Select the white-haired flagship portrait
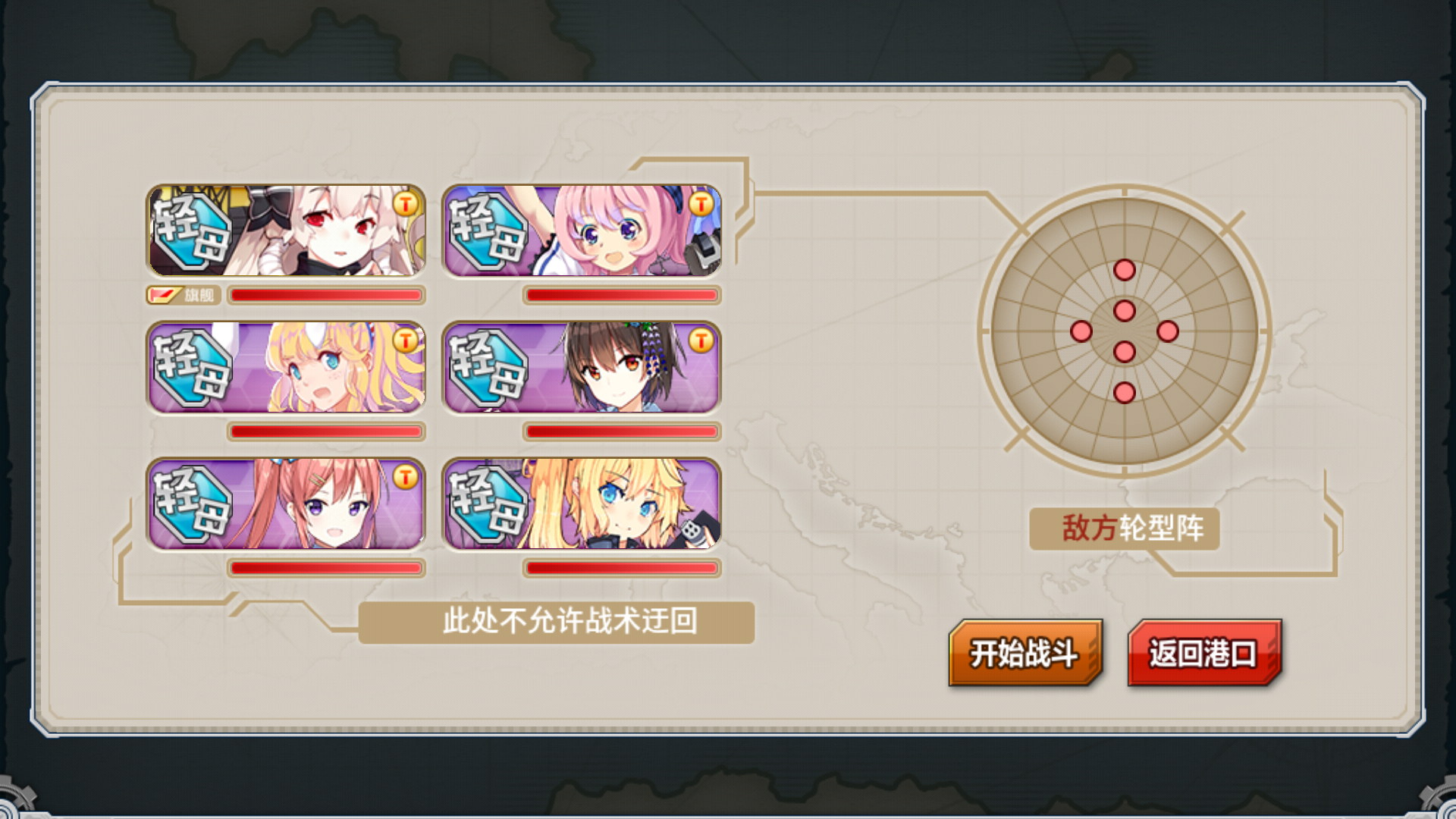 286,231
